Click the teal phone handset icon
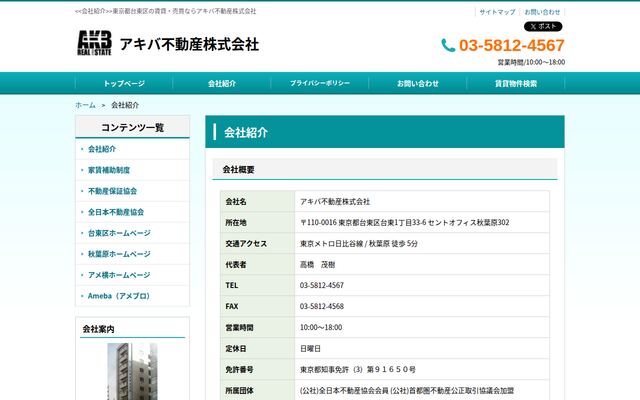 pos(448,45)
